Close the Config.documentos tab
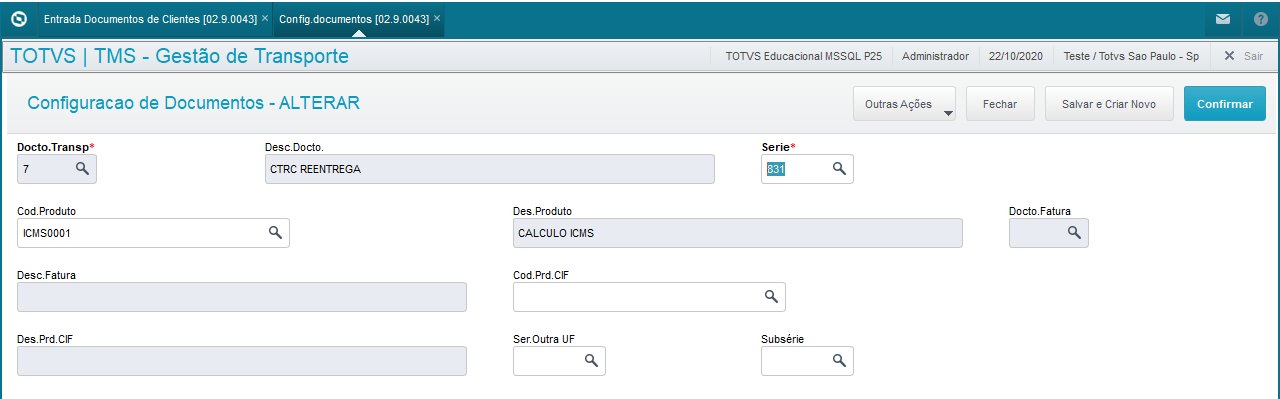The width and height of the screenshot is (1280, 399). click(437, 18)
